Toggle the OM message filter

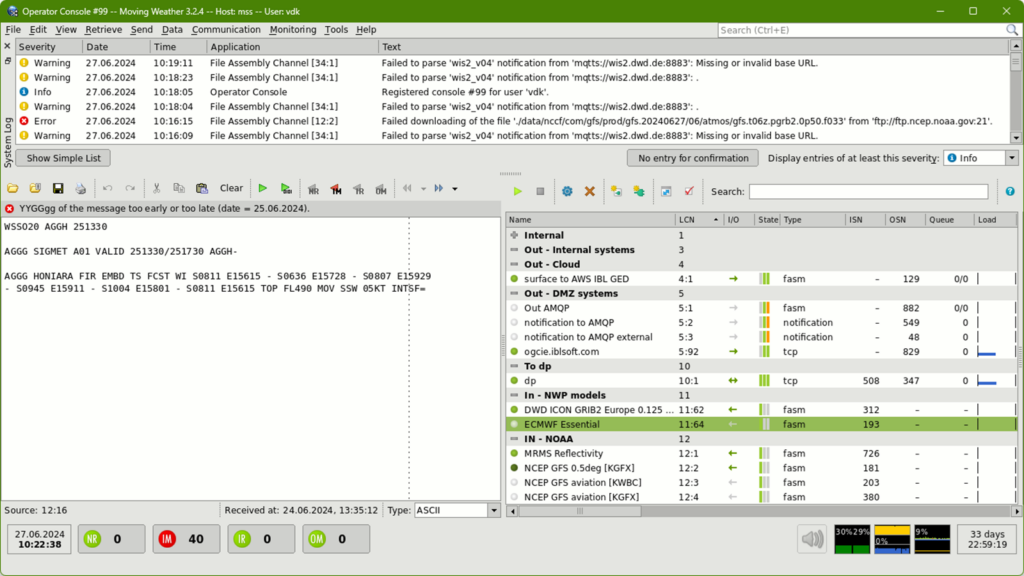pyautogui.click(x=383, y=188)
